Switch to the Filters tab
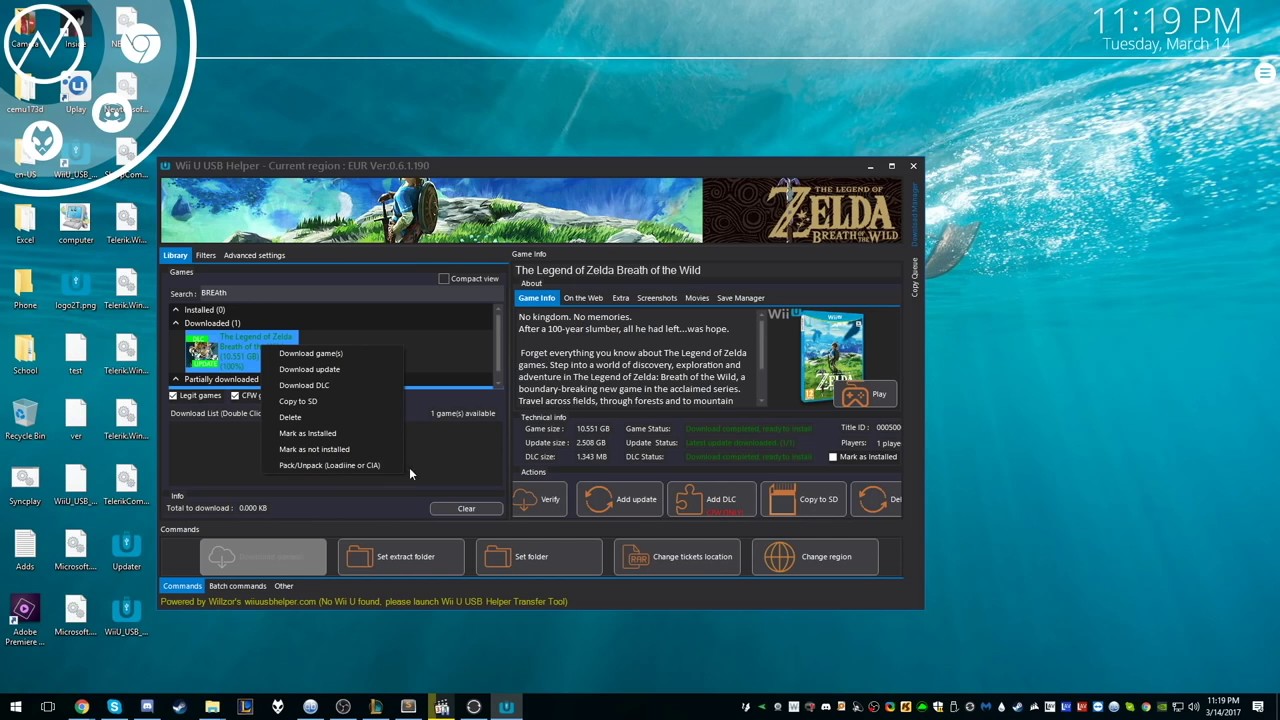Screen dimensions: 1280x720 click(205, 255)
